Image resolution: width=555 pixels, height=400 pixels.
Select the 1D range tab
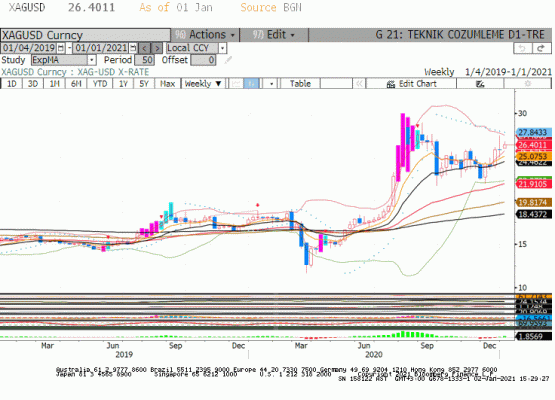coord(12,84)
